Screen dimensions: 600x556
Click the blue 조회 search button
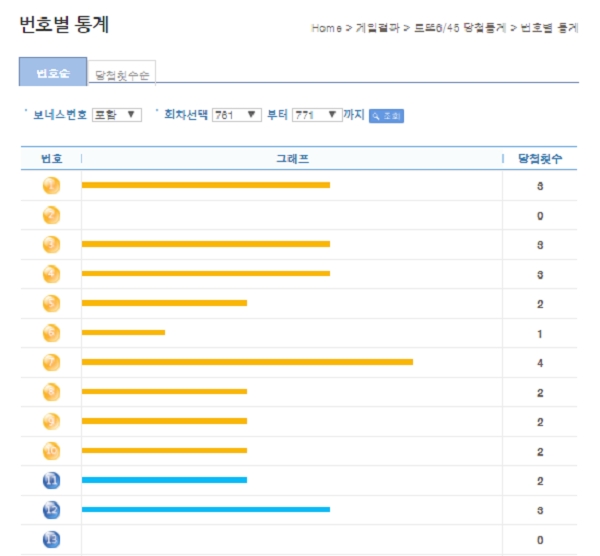[386, 116]
